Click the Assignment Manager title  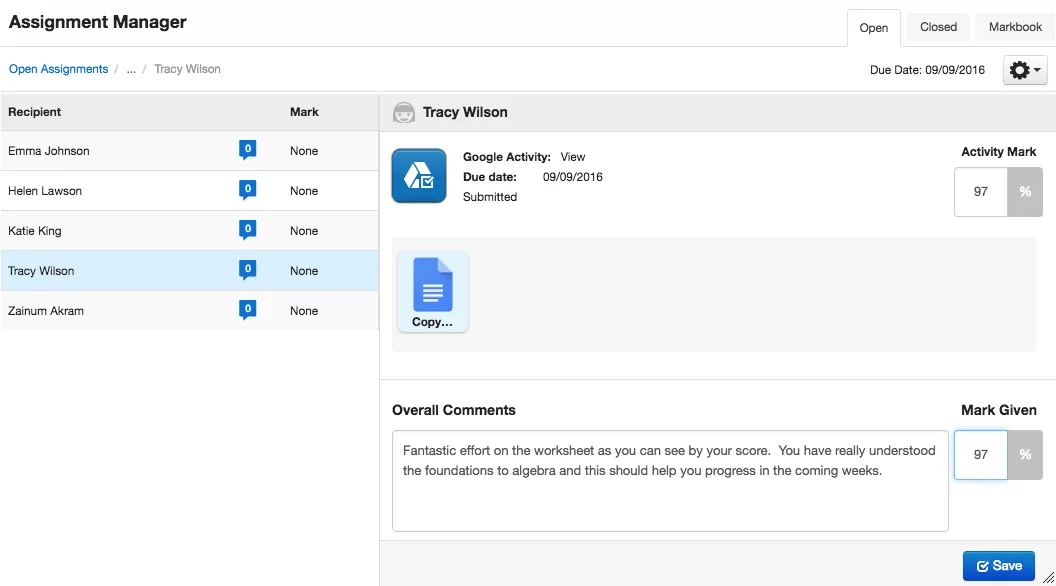[x=98, y=22]
